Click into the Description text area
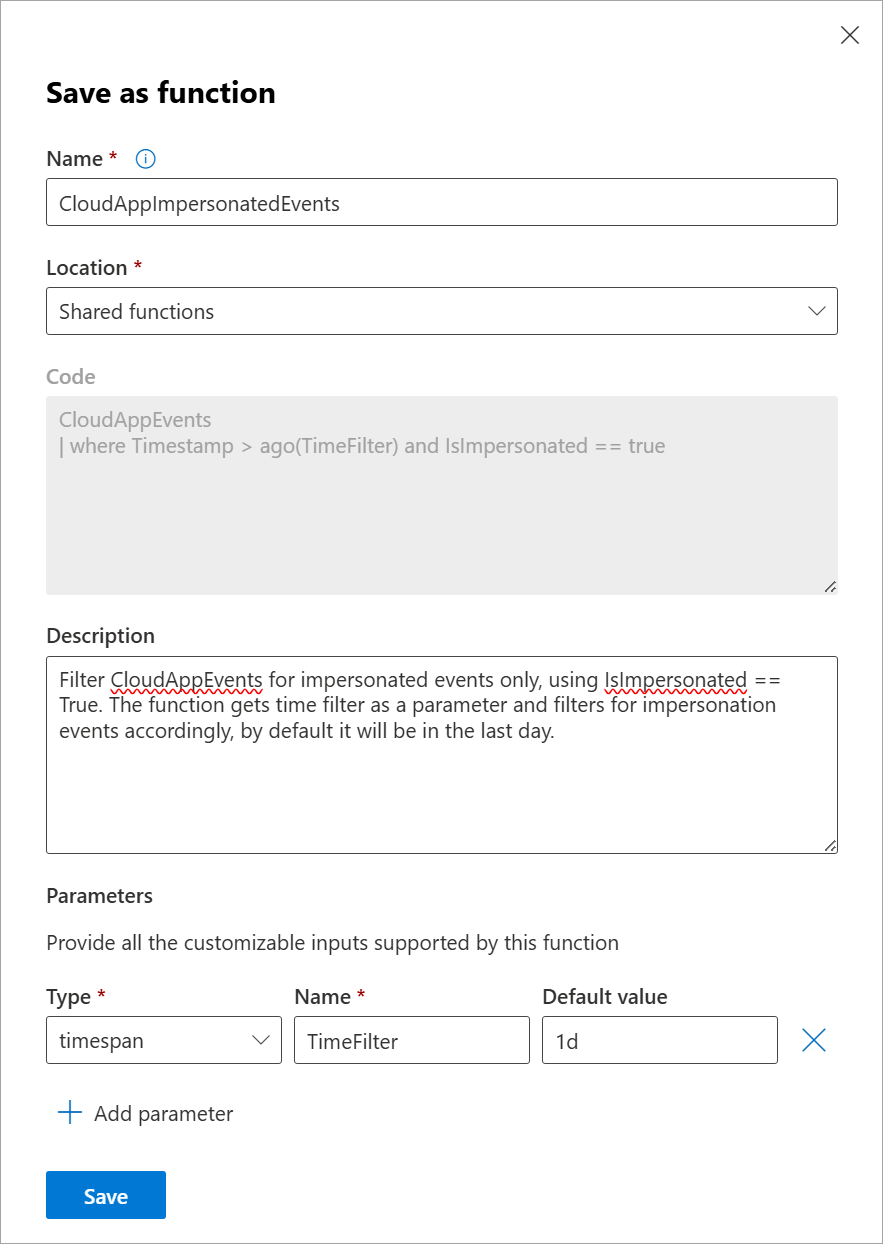The image size is (883, 1244). 441,790
